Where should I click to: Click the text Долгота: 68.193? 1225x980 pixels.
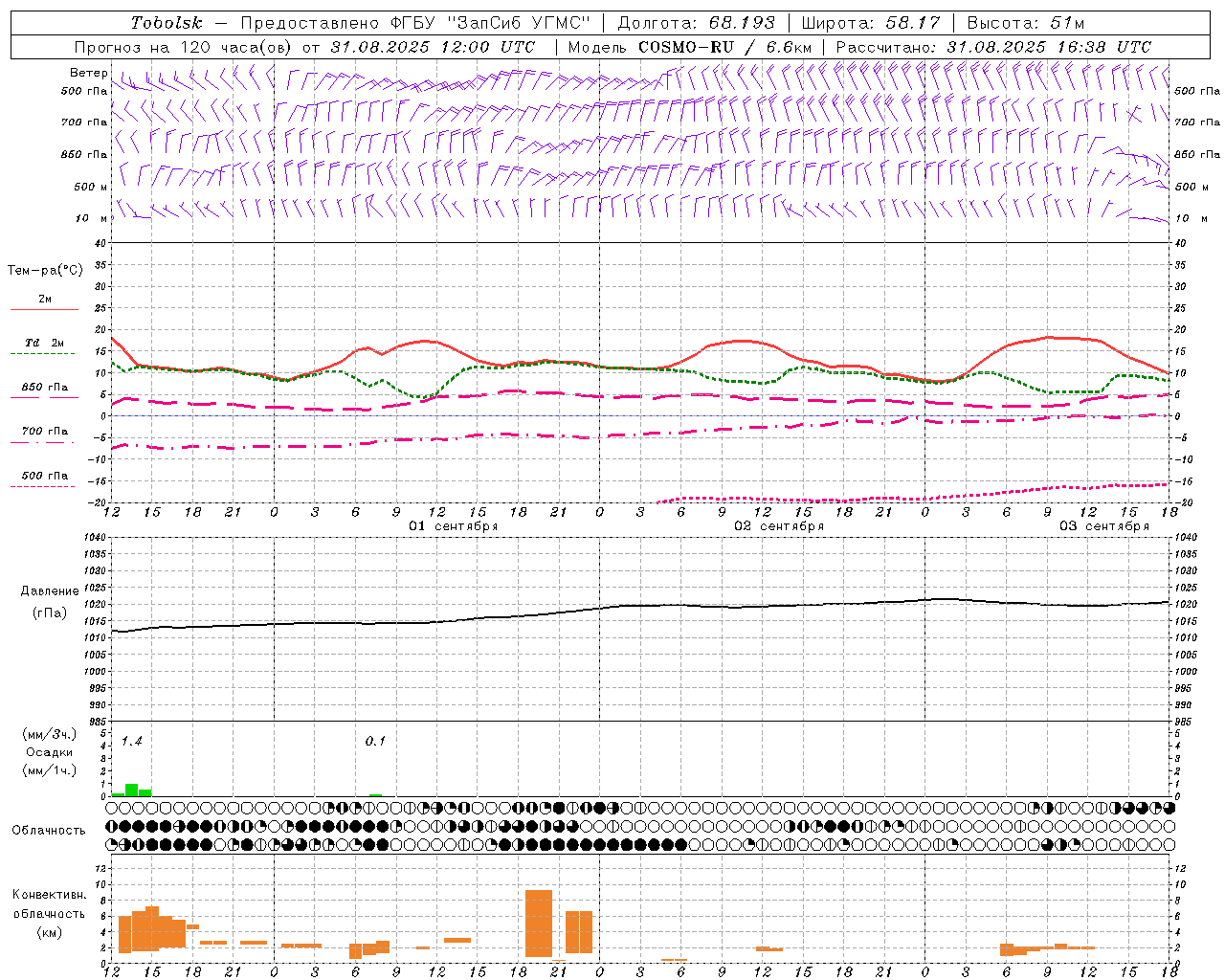697,23
